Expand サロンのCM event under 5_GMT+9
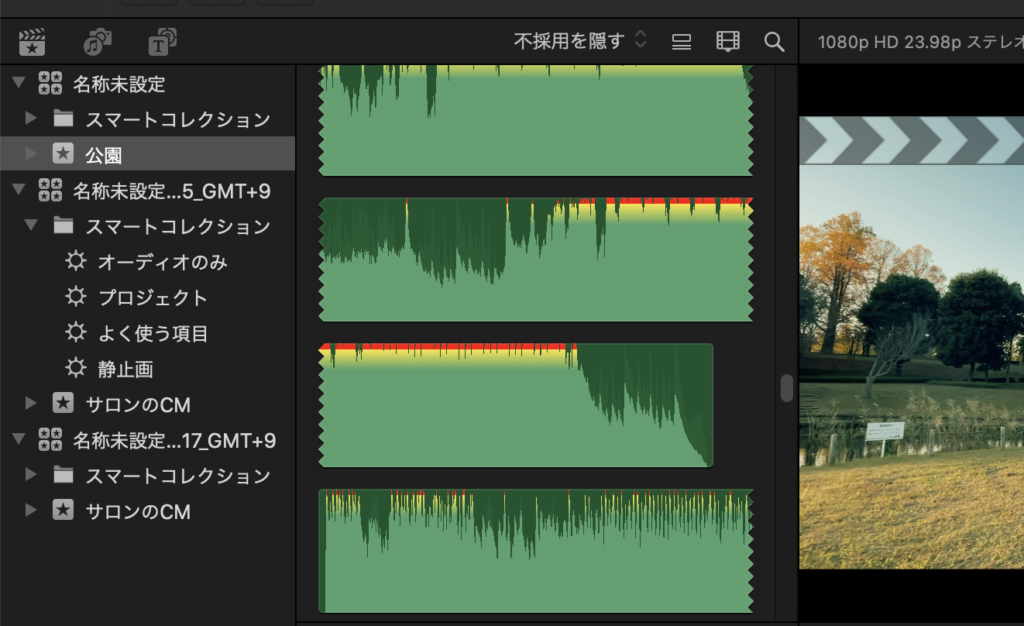 coord(30,403)
